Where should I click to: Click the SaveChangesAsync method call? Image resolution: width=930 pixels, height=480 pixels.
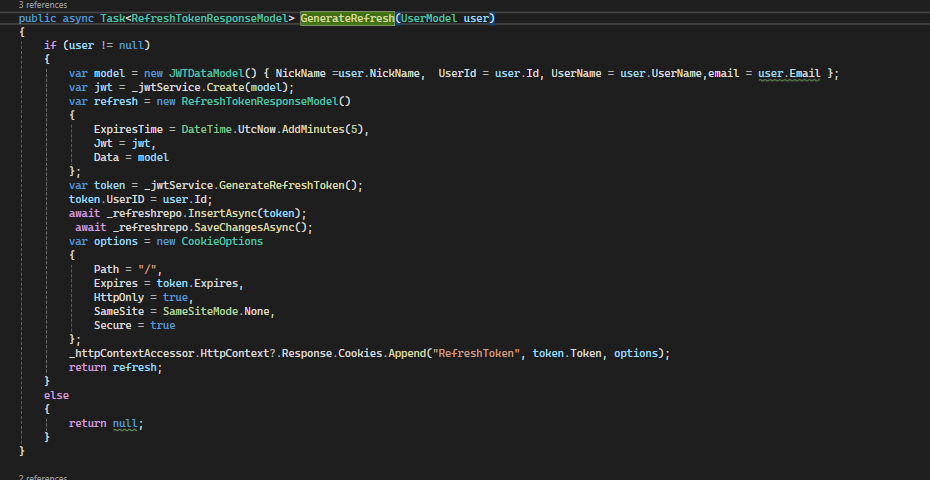pyautogui.click(x=244, y=227)
